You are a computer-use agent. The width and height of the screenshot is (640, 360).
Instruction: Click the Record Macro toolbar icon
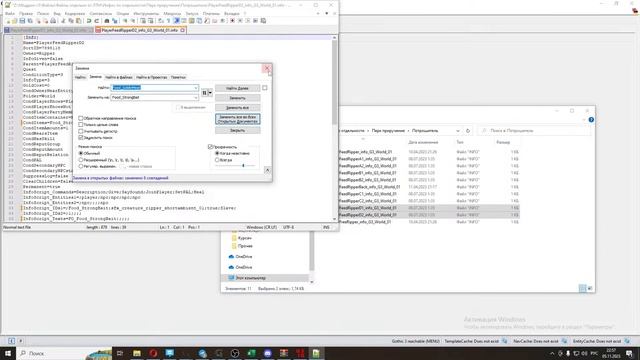(x=232, y=21)
